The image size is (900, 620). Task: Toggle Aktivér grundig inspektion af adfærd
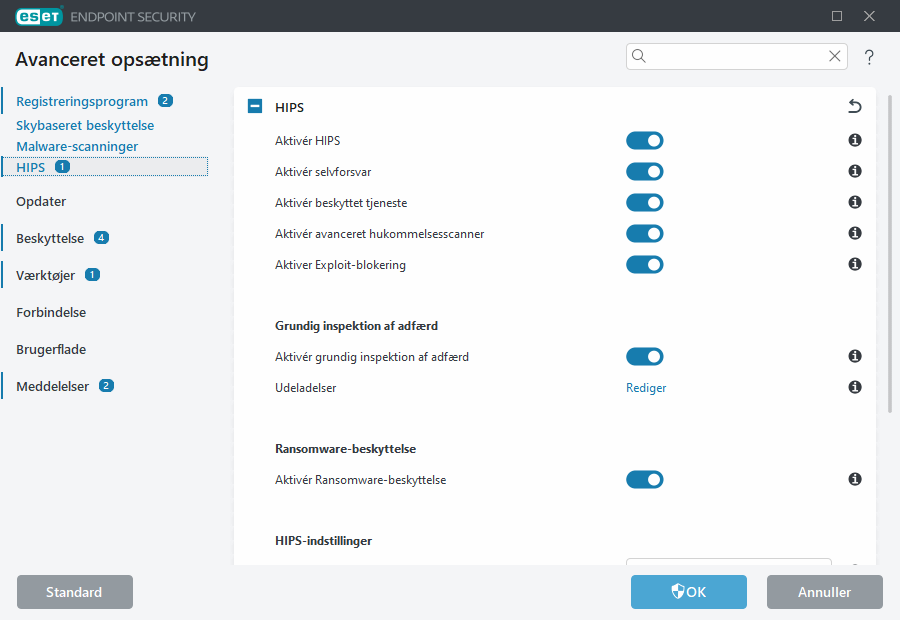pos(645,356)
